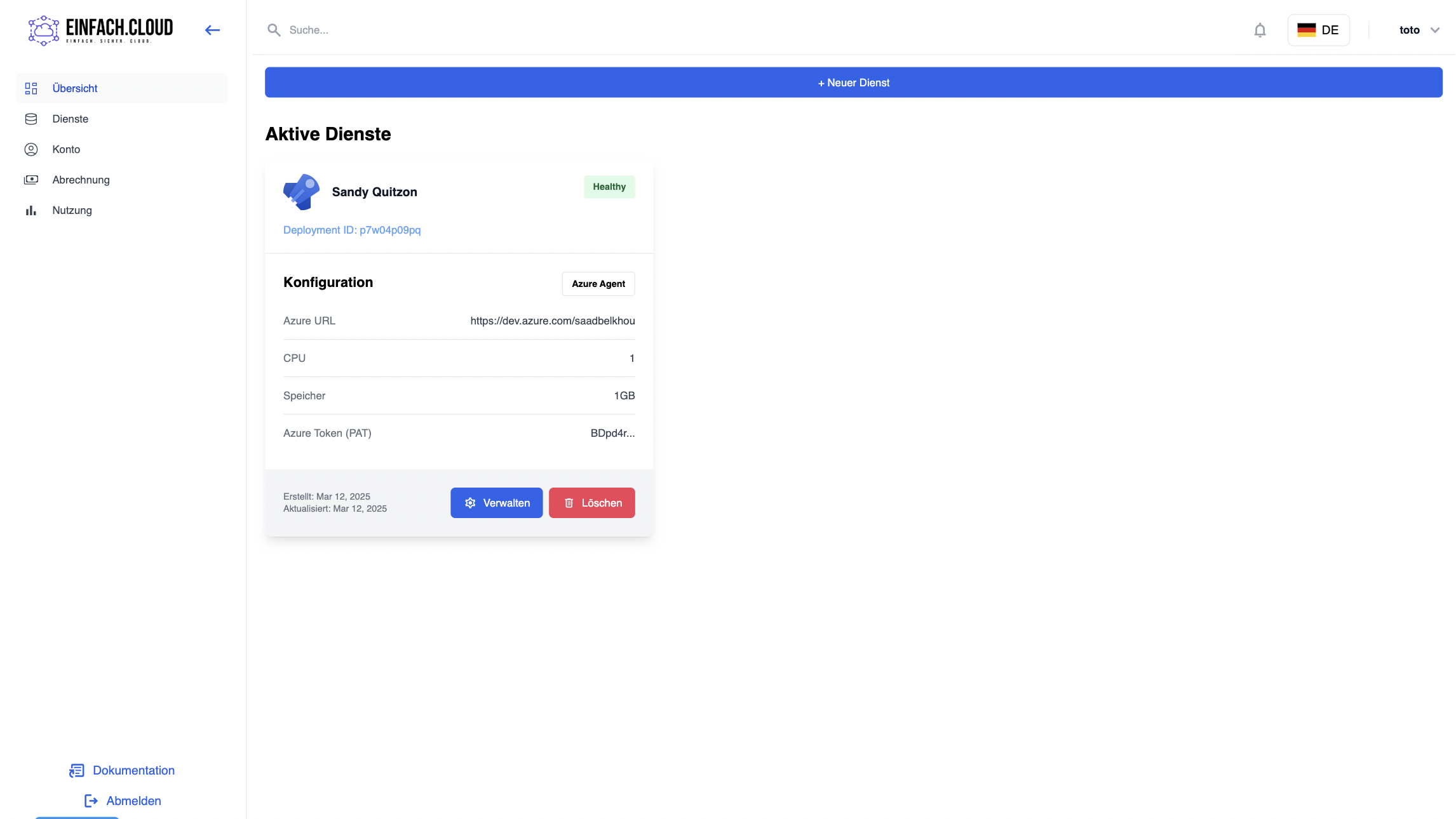Delete the service with Löschen

click(x=591, y=503)
